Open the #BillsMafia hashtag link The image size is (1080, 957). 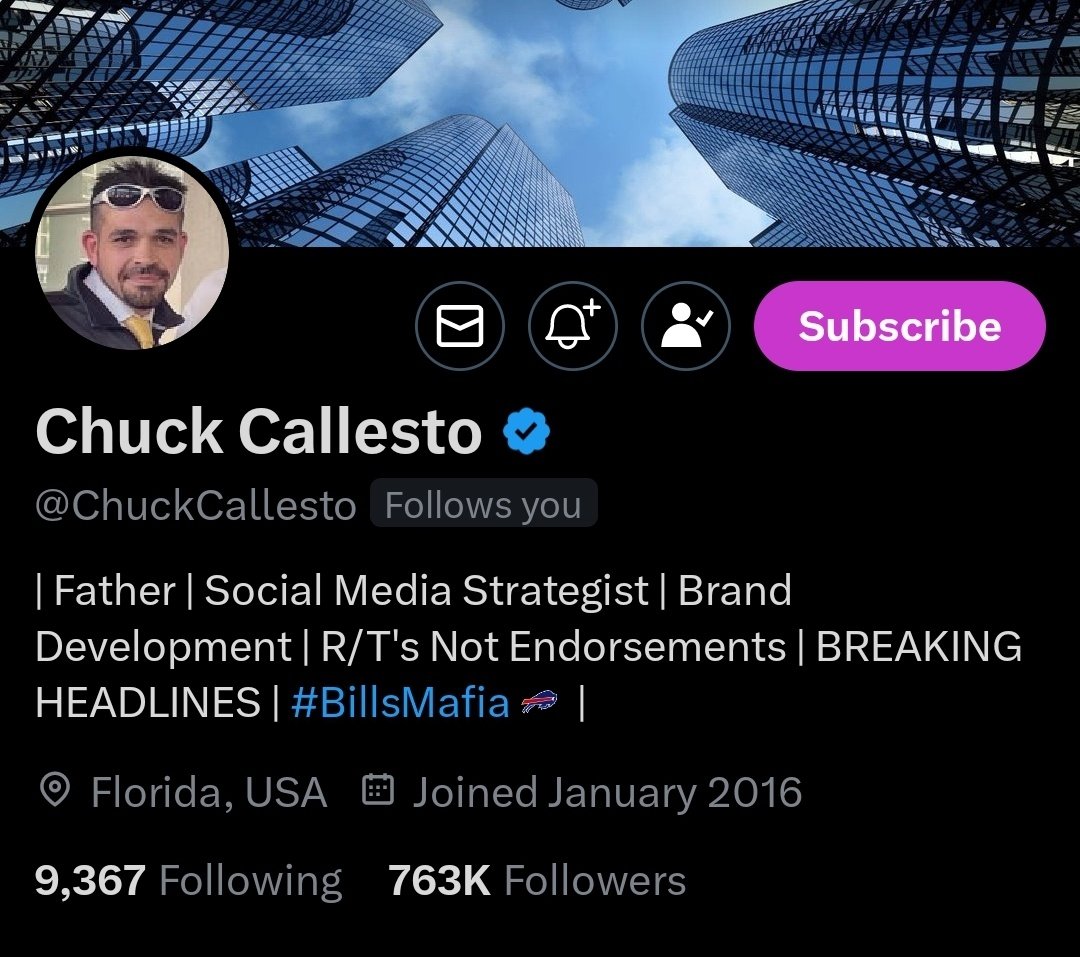click(x=400, y=703)
